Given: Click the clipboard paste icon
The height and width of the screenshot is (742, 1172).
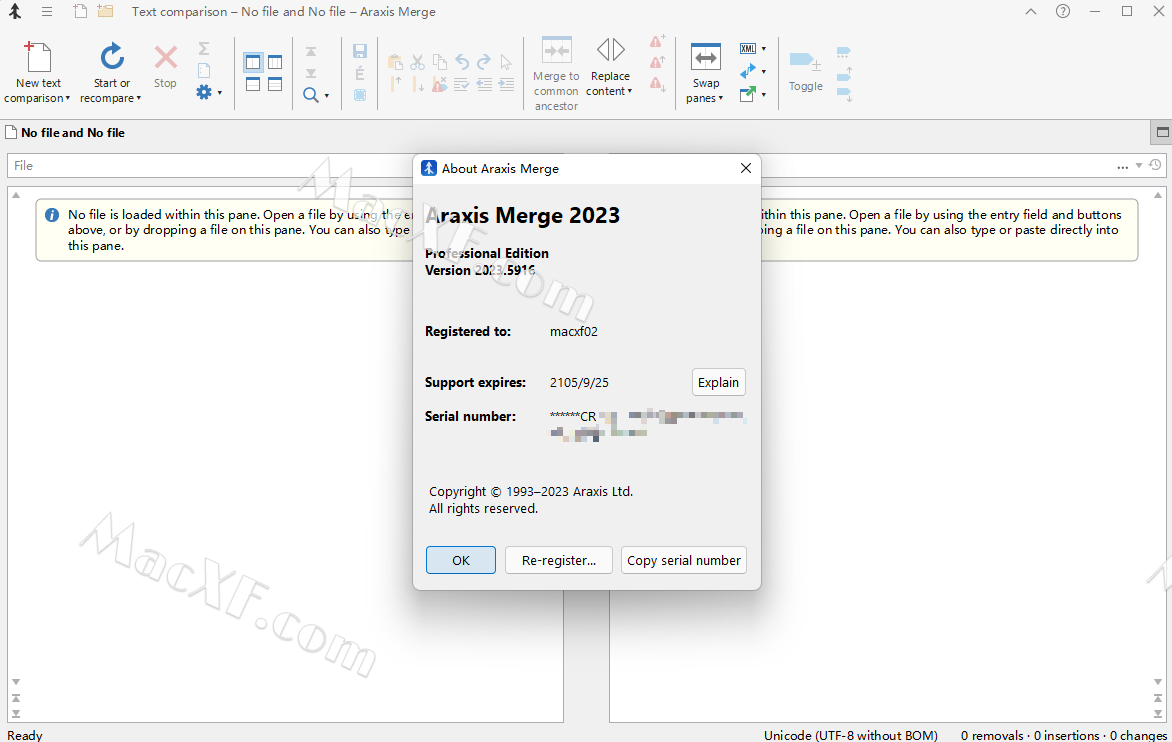Looking at the screenshot, I should pos(395,62).
